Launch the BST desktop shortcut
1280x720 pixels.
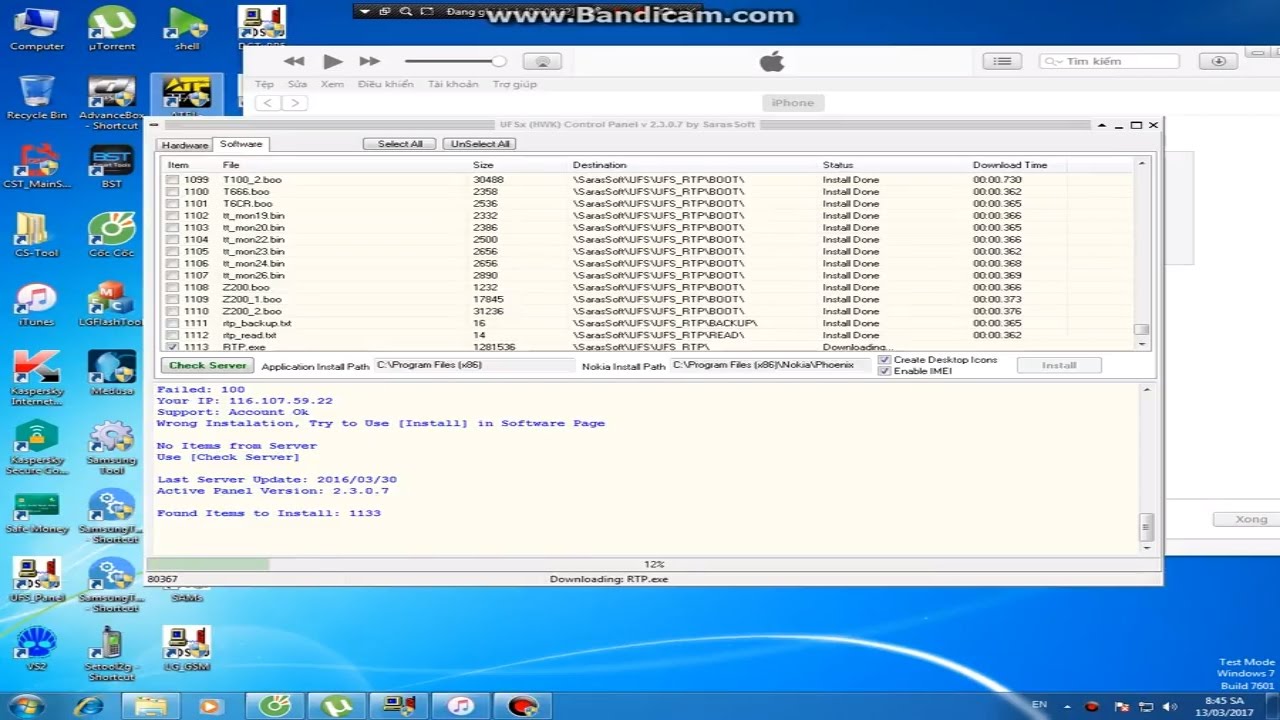[x=112, y=166]
